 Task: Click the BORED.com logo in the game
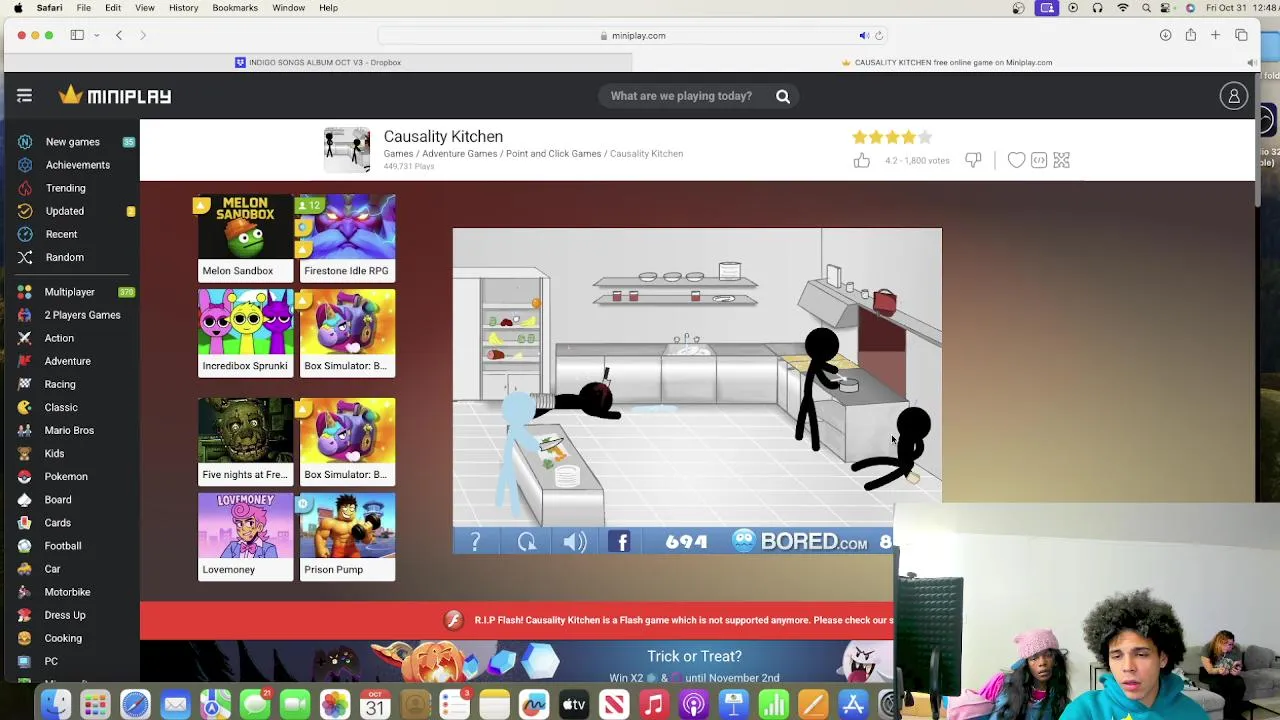pyautogui.click(x=799, y=541)
